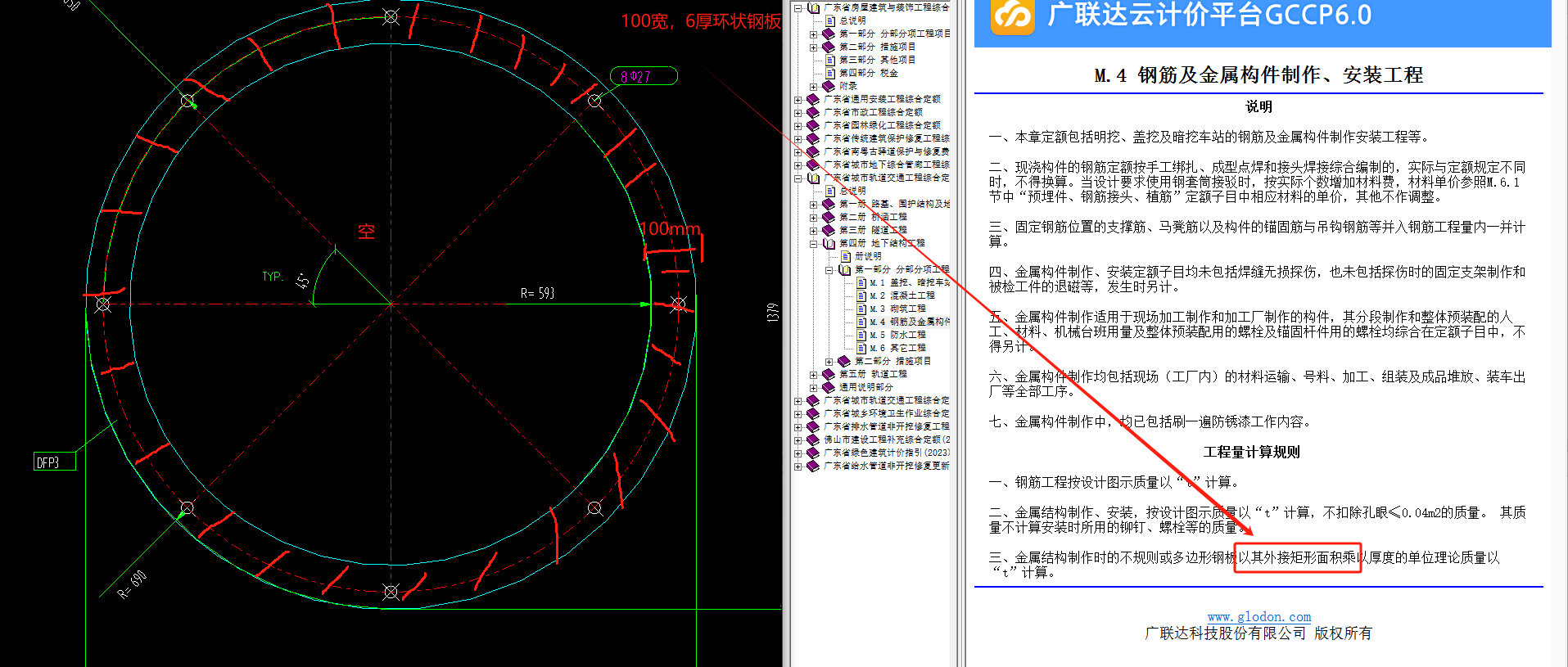Image resolution: width=1568 pixels, height=667 pixels.
Task: Expand 广东省给水管道非开挖修复更新 node
Action: click(798, 466)
